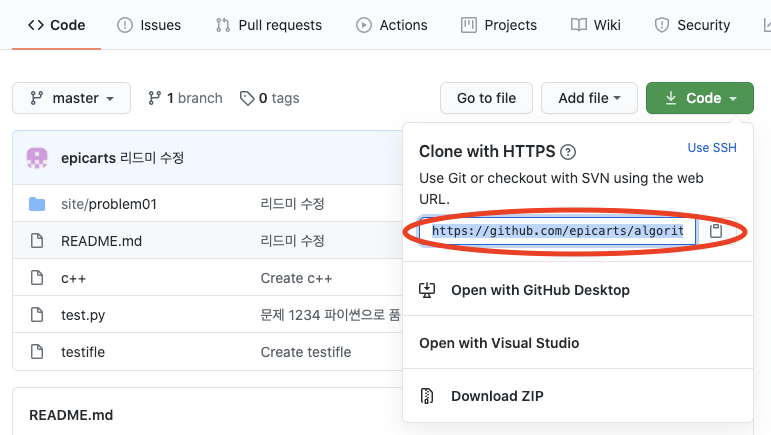Toggle the green Code dropdown button
The height and width of the screenshot is (435, 771).
pos(700,98)
